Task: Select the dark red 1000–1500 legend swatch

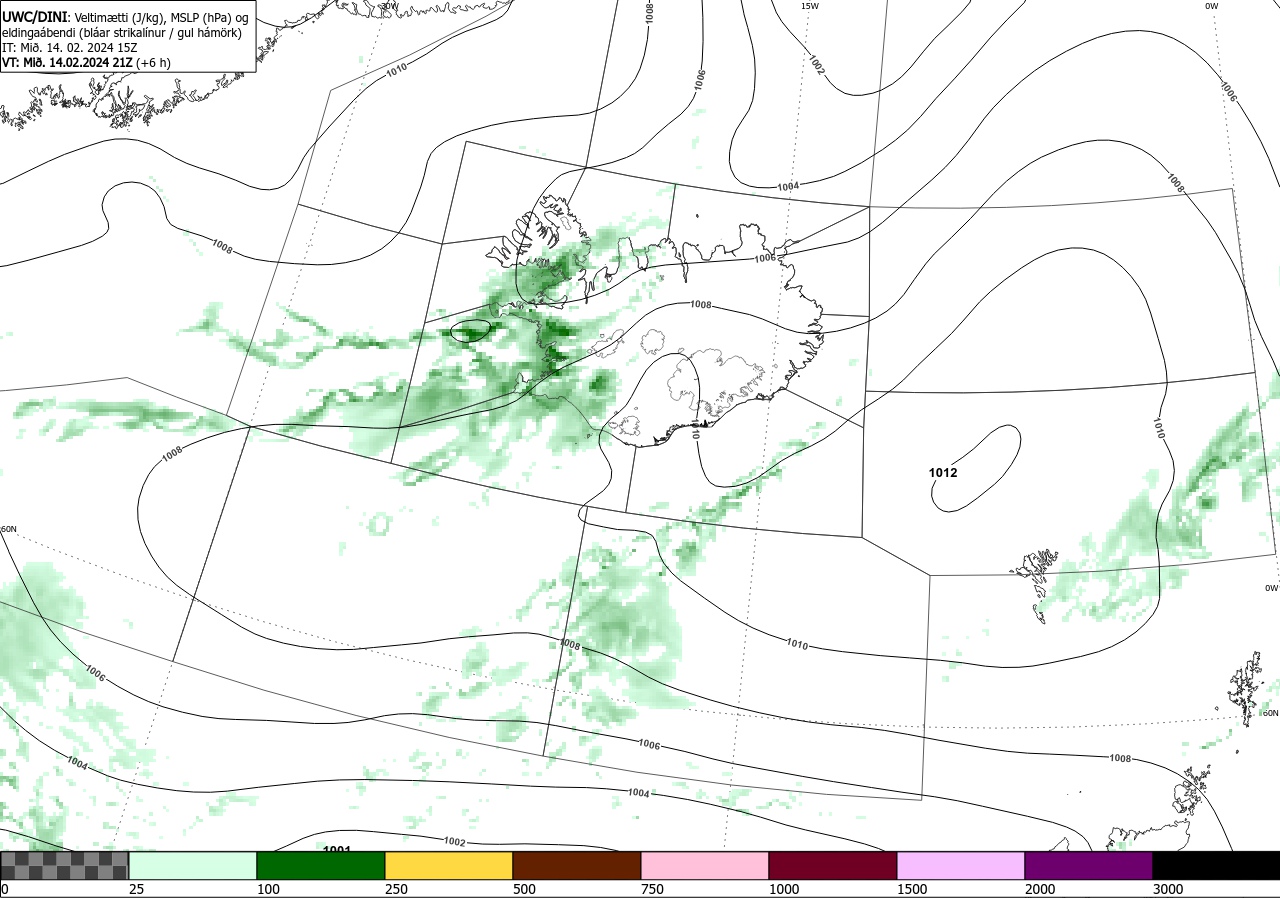Action: (833, 865)
